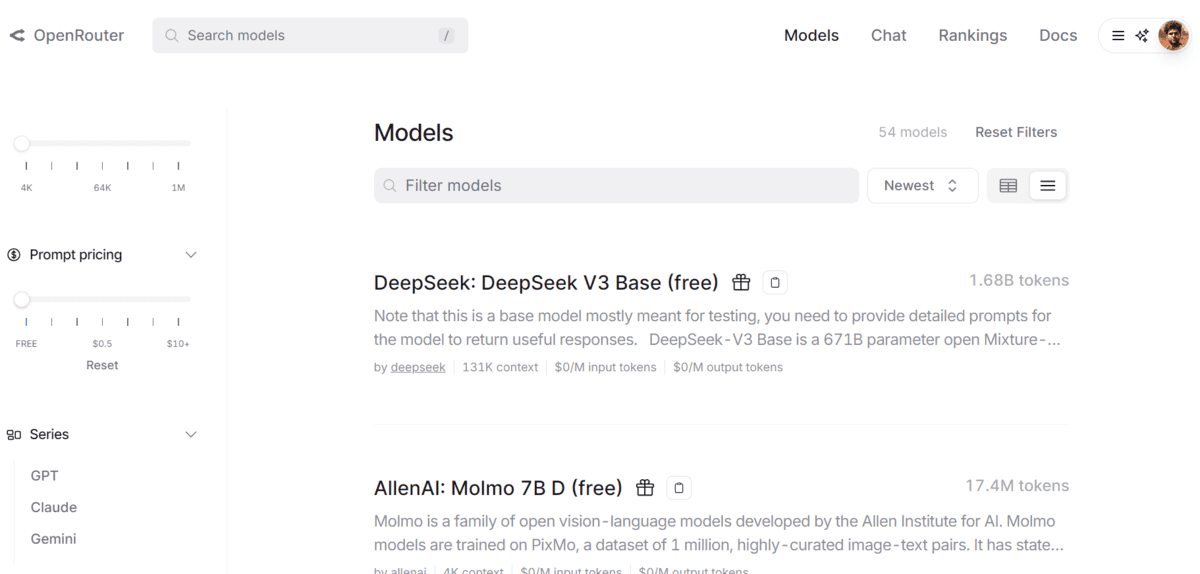Open the Chat nav tab

(x=888, y=36)
